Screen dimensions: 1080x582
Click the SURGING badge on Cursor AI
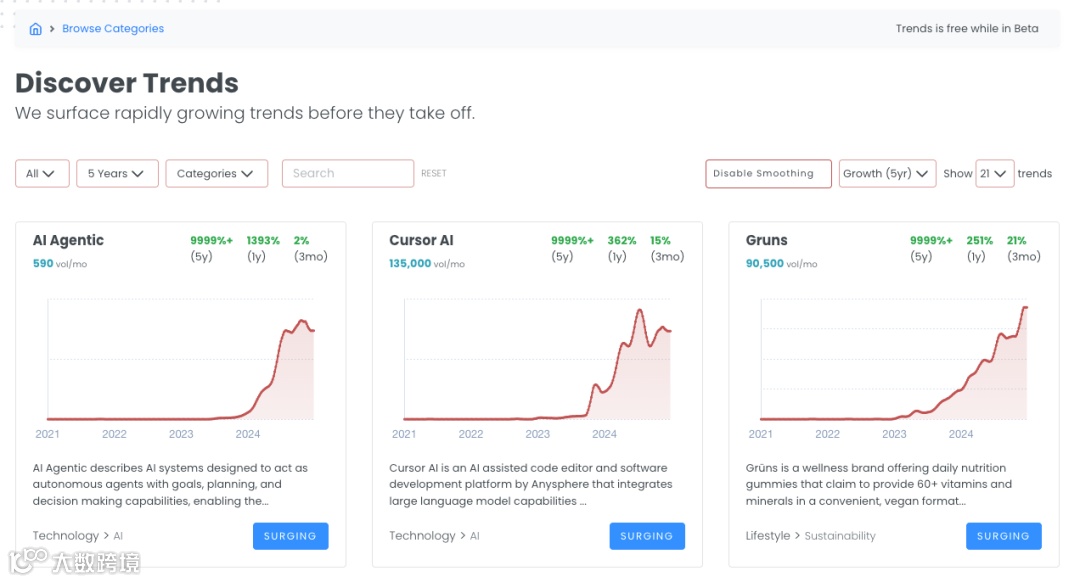point(647,536)
